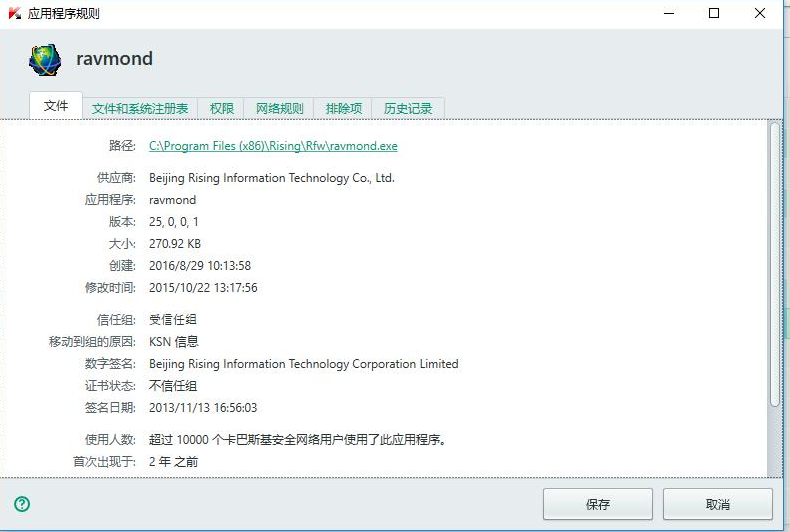Maximize the 应用程序规则 window
The image size is (790, 532).
713,13
